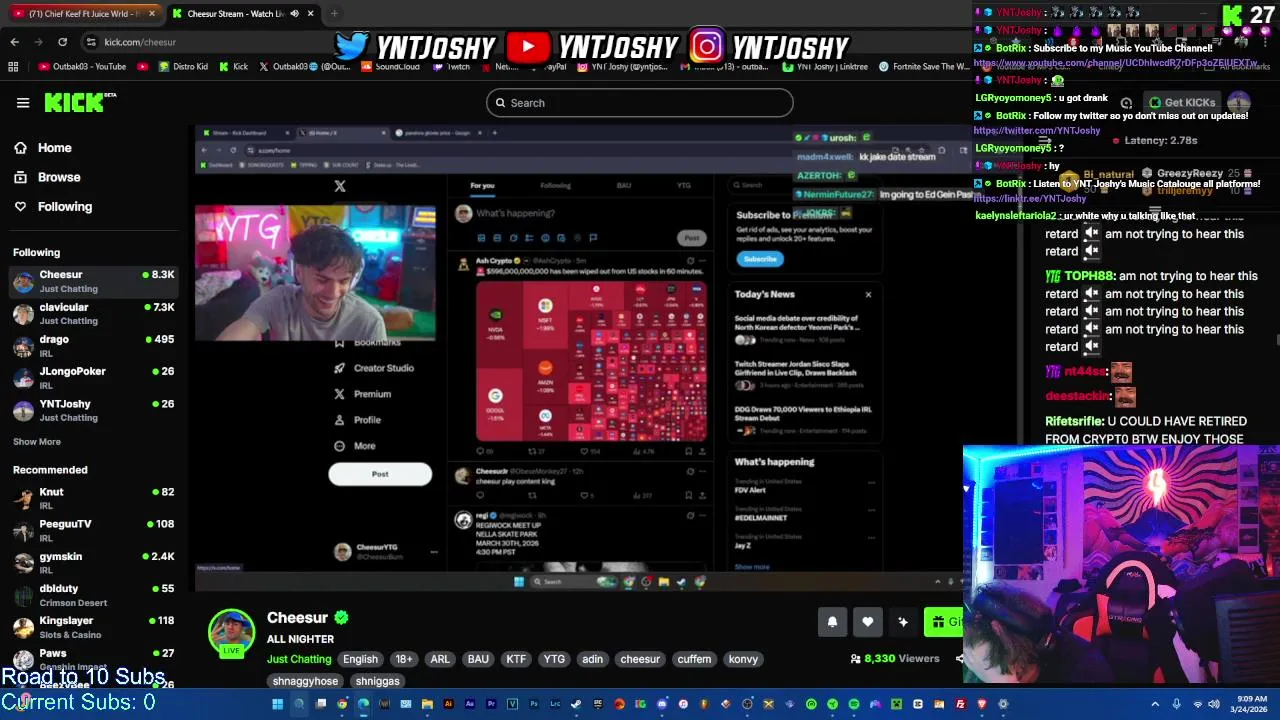This screenshot has height=720, width=1280.
Task: Open the recommended Knut channel
Action: click(93, 498)
